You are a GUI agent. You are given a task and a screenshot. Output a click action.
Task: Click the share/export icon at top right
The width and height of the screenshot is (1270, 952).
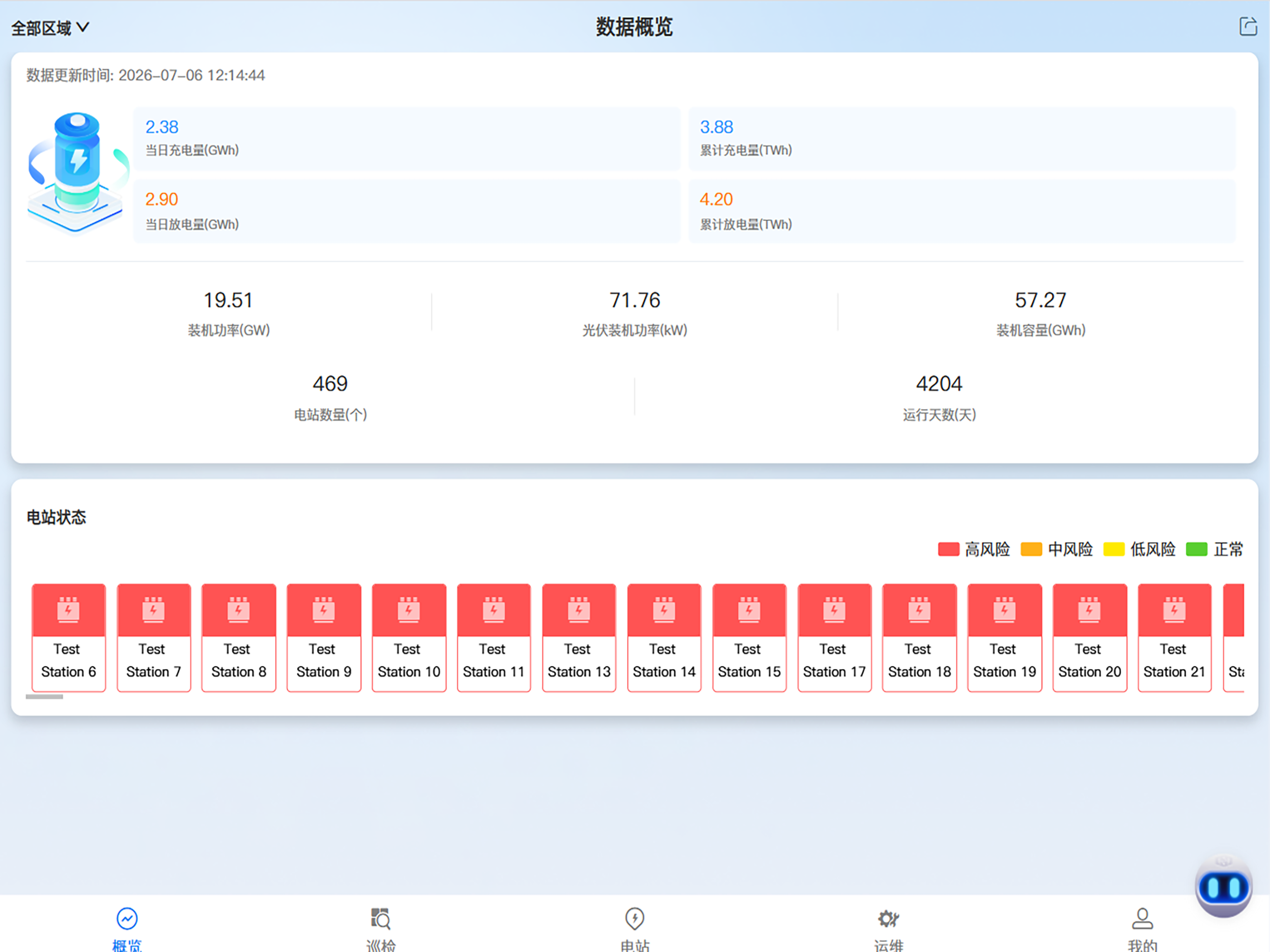tap(1248, 26)
